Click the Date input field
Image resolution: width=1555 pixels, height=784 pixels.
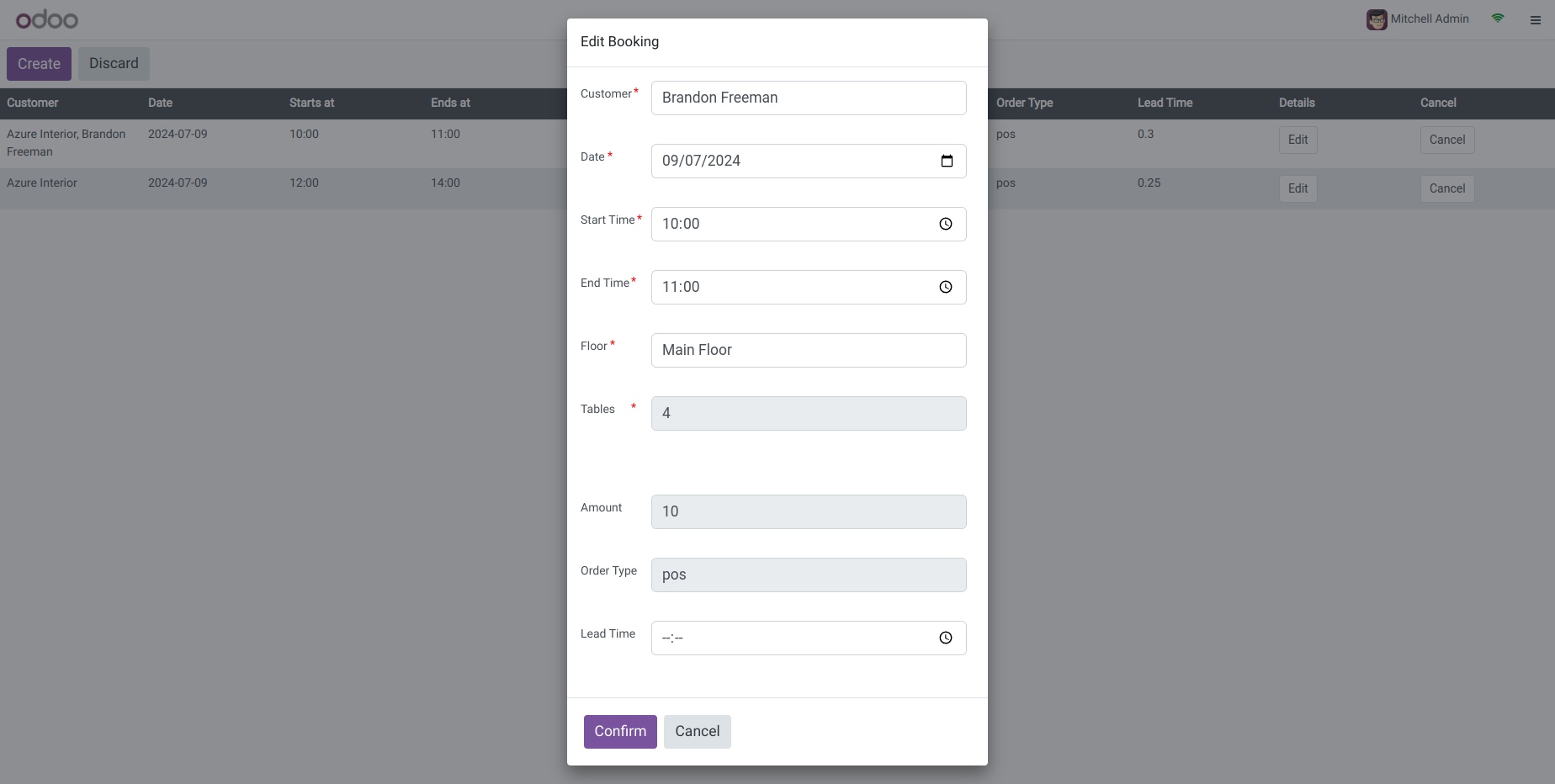click(x=791, y=161)
